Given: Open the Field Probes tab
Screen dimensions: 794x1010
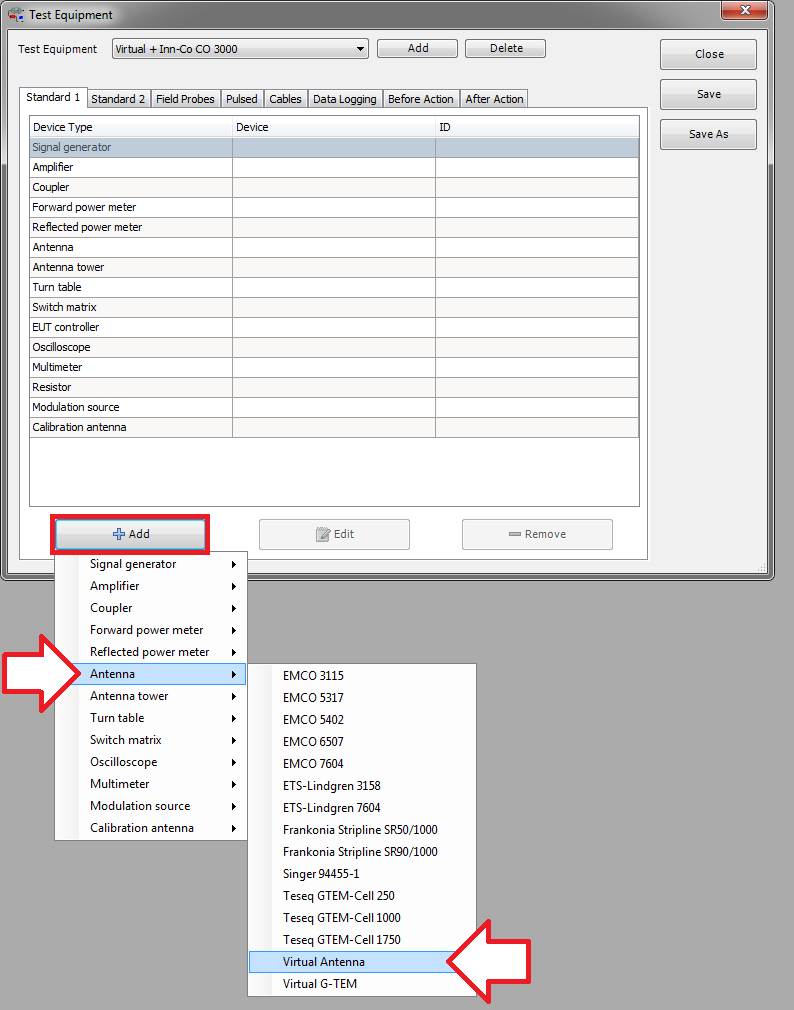Looking at the screenshot, I should pos(185,99).
